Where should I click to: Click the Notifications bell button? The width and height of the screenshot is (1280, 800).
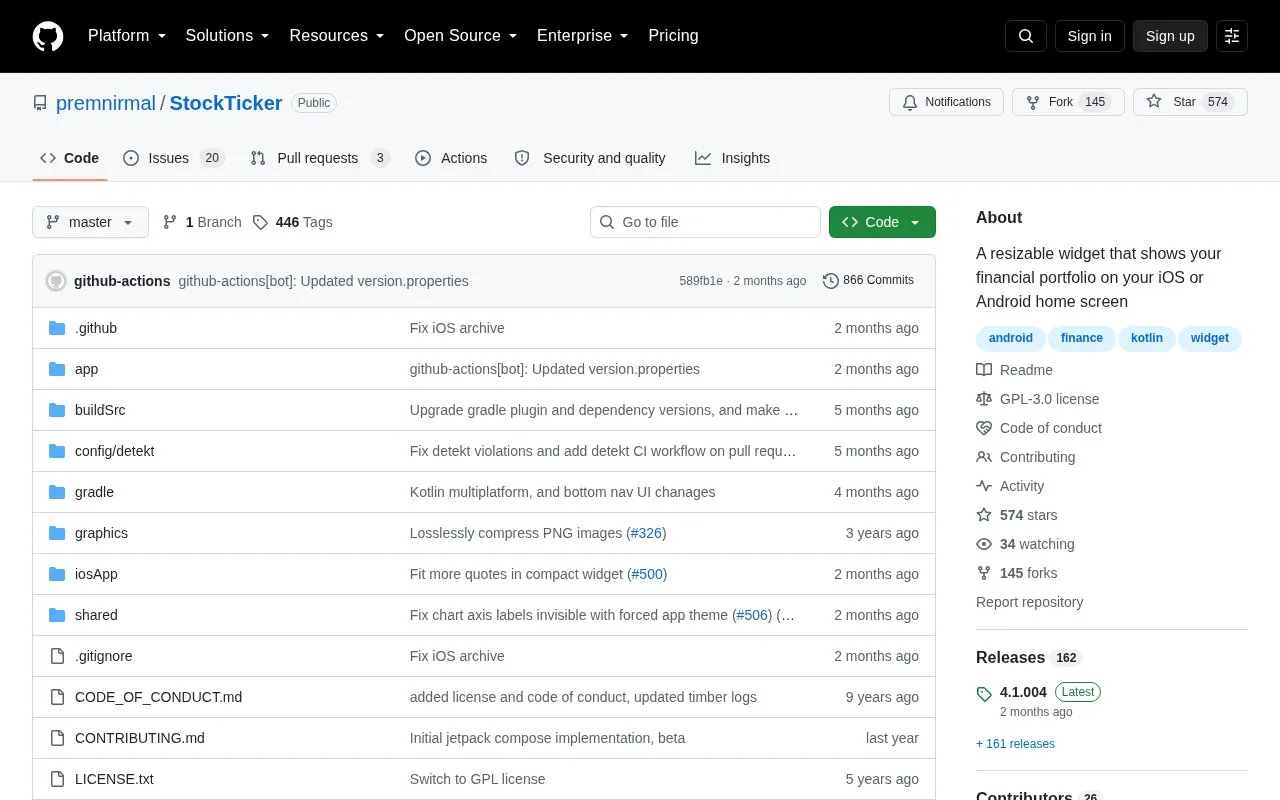pos(946,102)
